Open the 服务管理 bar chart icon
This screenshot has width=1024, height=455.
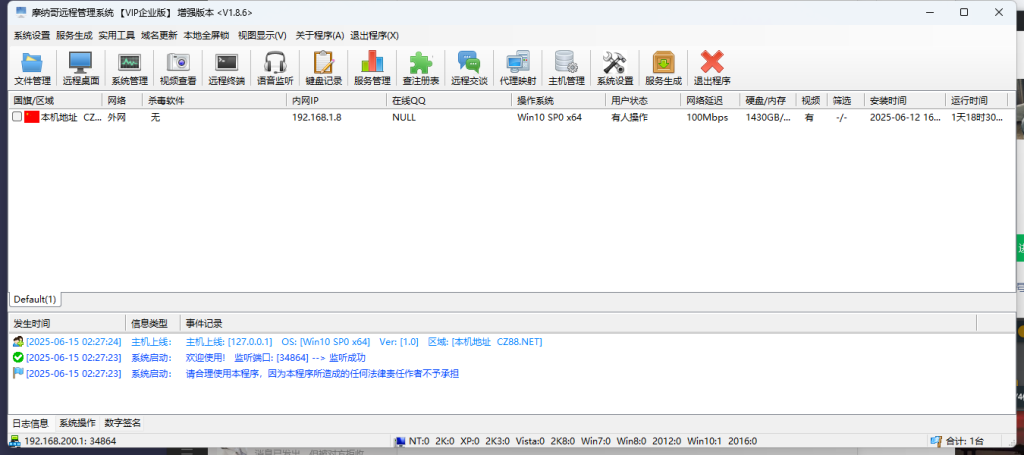click(372, 69)
